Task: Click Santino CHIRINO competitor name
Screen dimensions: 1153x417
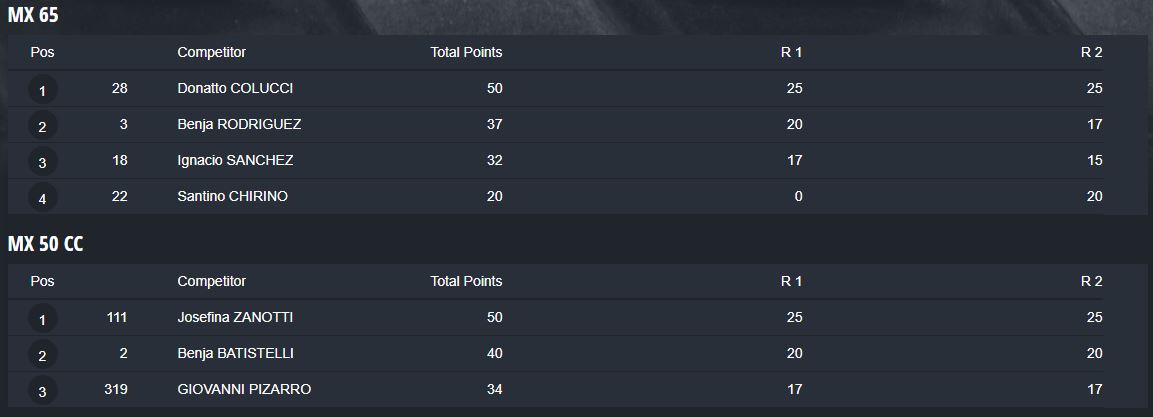Action: pos(232,196)
